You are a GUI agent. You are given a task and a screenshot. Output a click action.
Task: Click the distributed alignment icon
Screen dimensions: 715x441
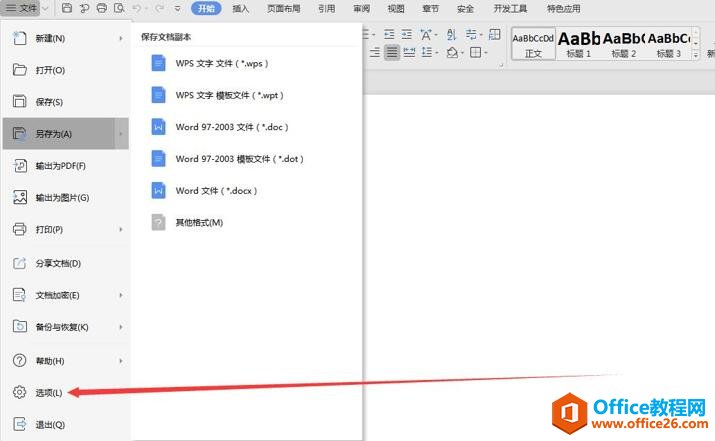(x=409, y=52)
